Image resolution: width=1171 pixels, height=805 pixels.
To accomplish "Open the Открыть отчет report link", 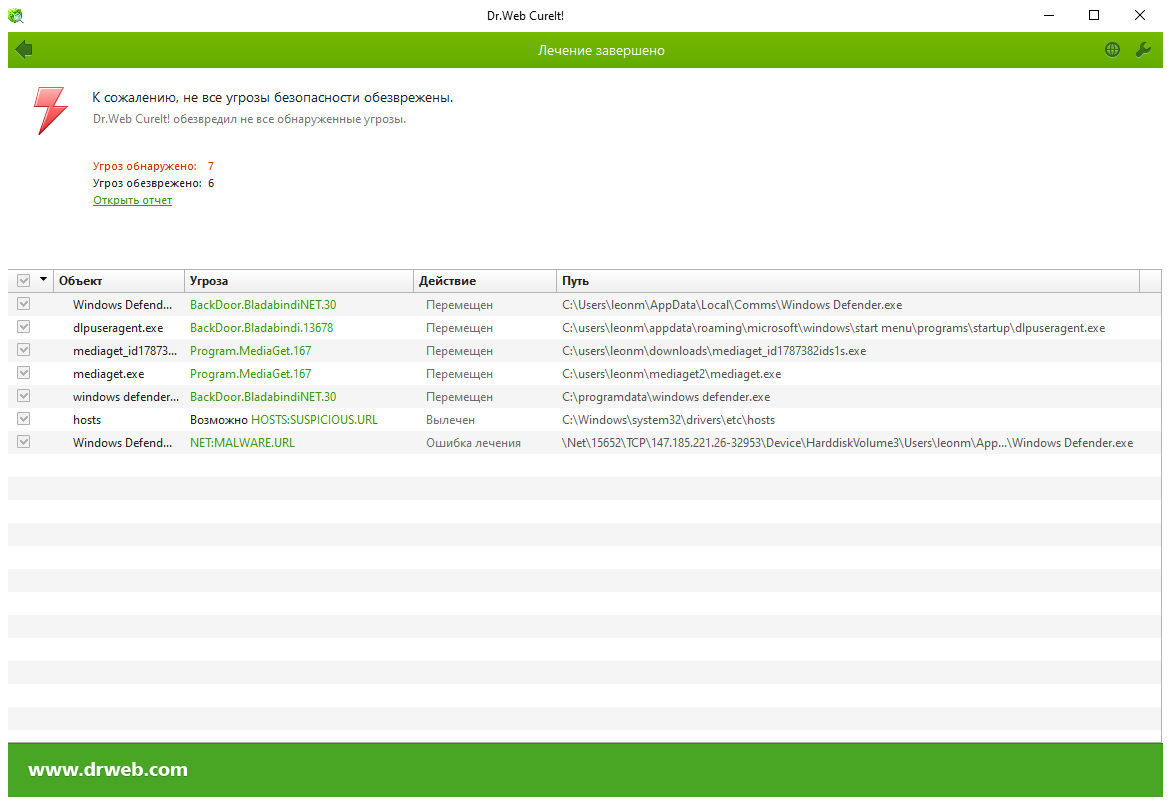I will 132,200.
